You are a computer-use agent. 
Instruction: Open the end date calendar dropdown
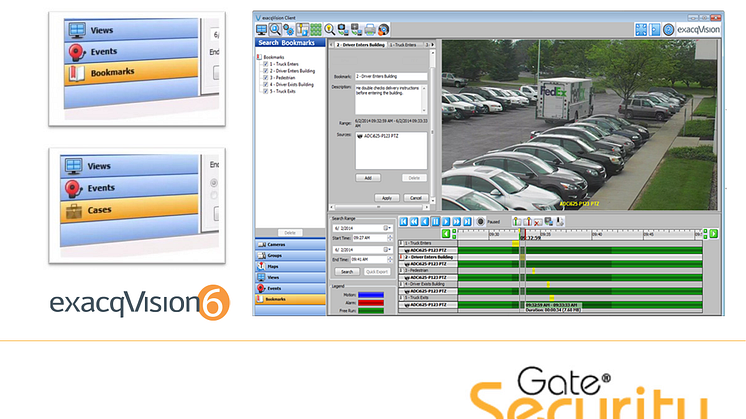pyautogui.click(x=387, y=250)
